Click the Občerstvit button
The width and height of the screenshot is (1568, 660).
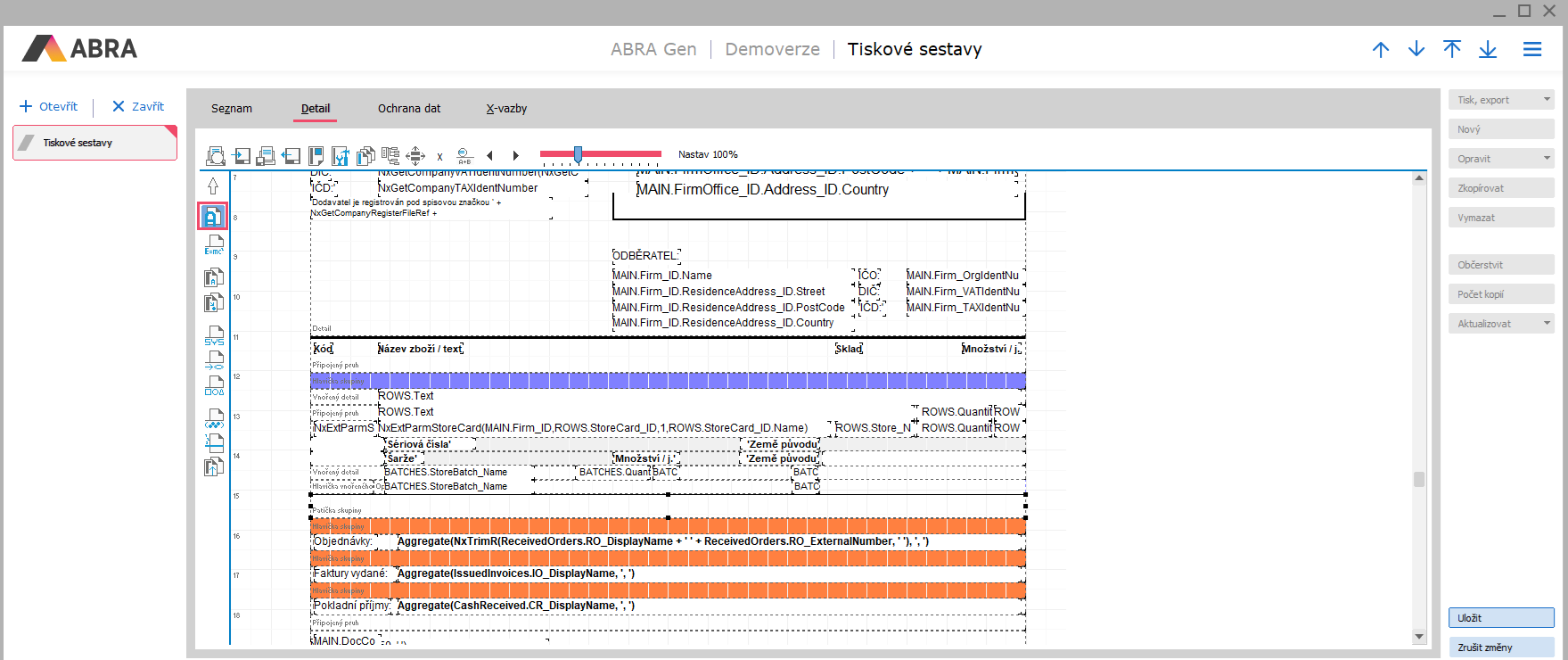click(x=1501, y=265)
